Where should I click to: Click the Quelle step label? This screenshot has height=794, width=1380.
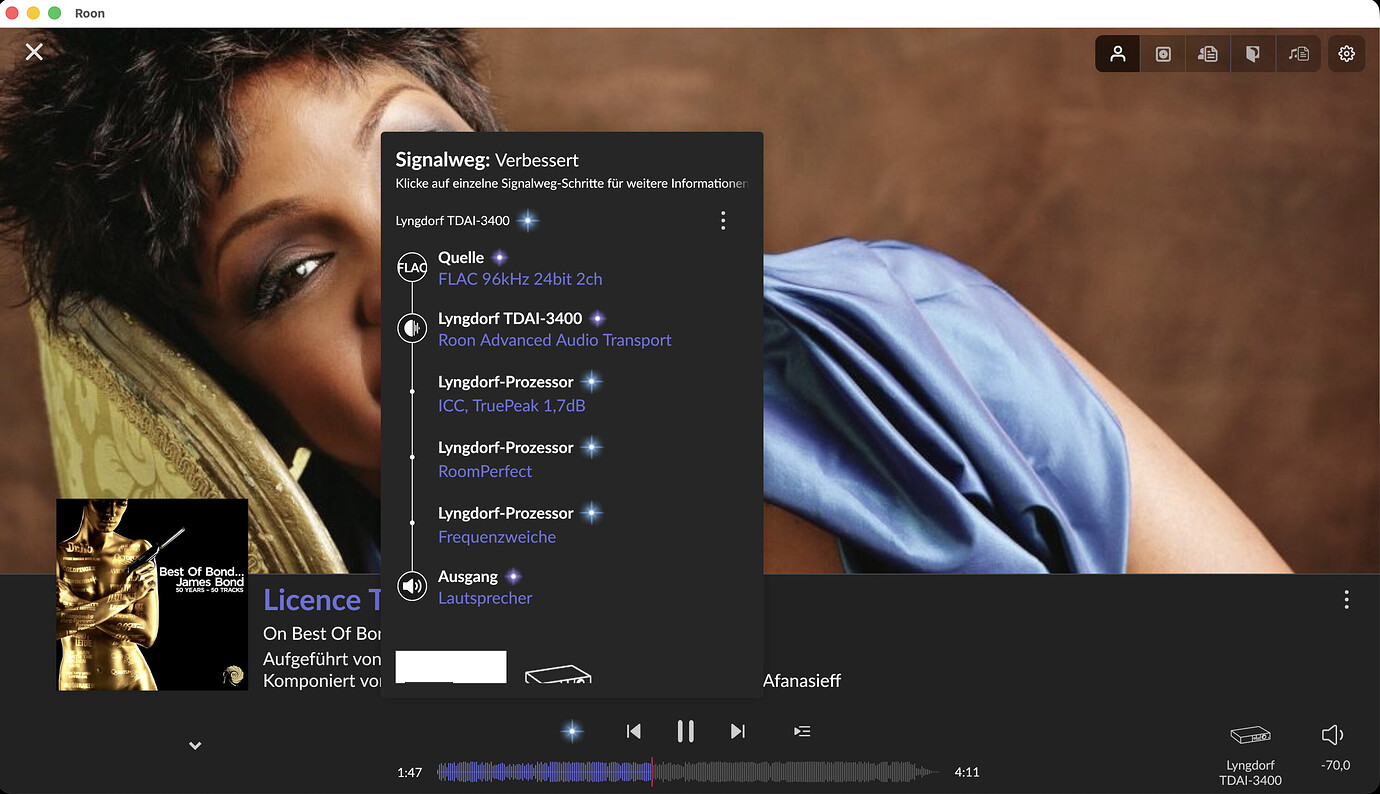pos(461,258)
